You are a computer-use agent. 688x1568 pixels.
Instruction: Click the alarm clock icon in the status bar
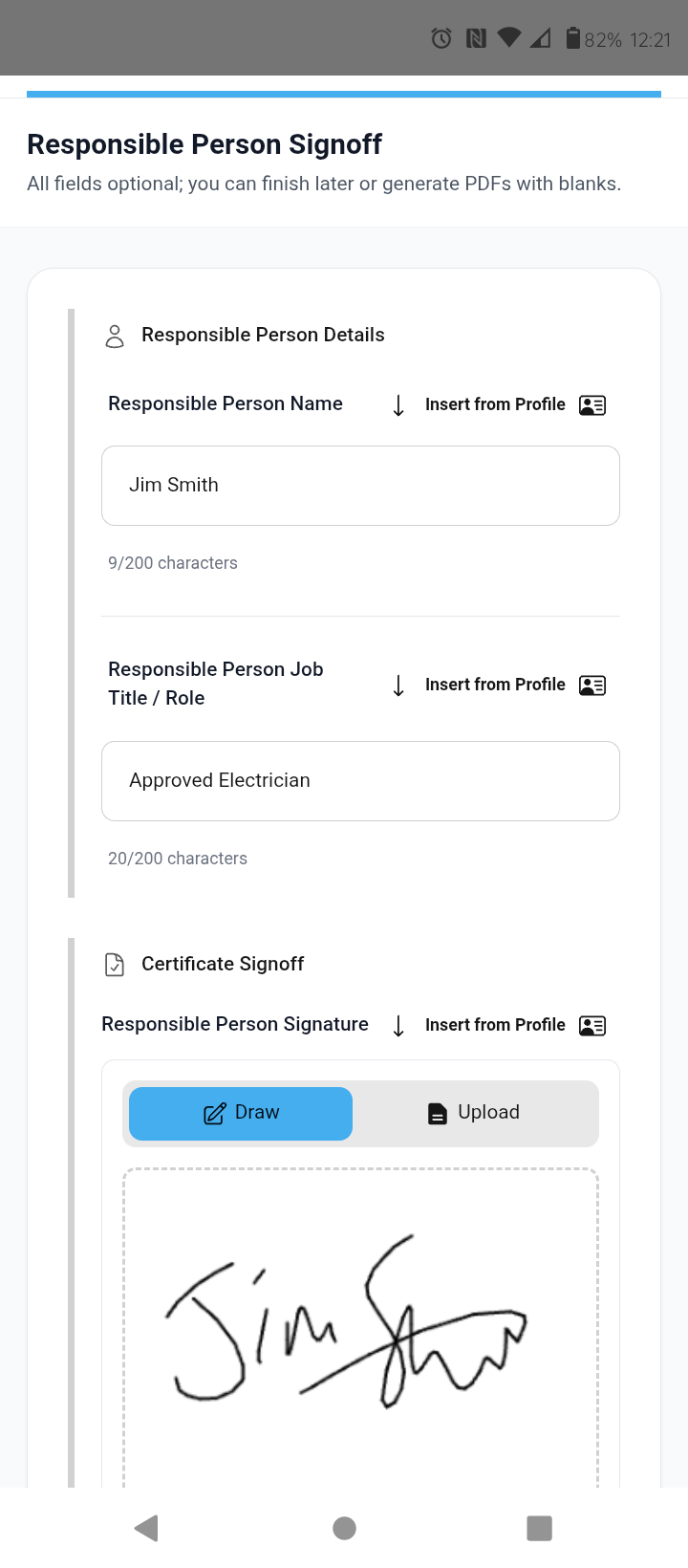pos(440,38)
